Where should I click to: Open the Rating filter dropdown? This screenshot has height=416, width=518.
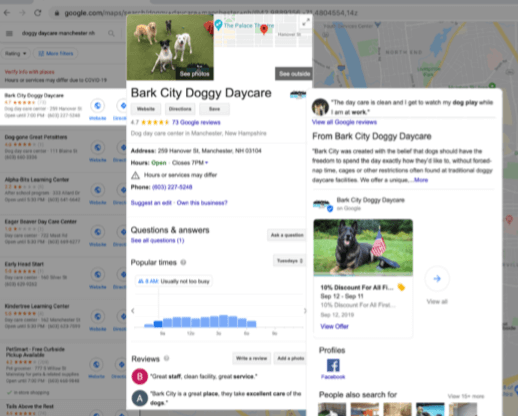15,54
